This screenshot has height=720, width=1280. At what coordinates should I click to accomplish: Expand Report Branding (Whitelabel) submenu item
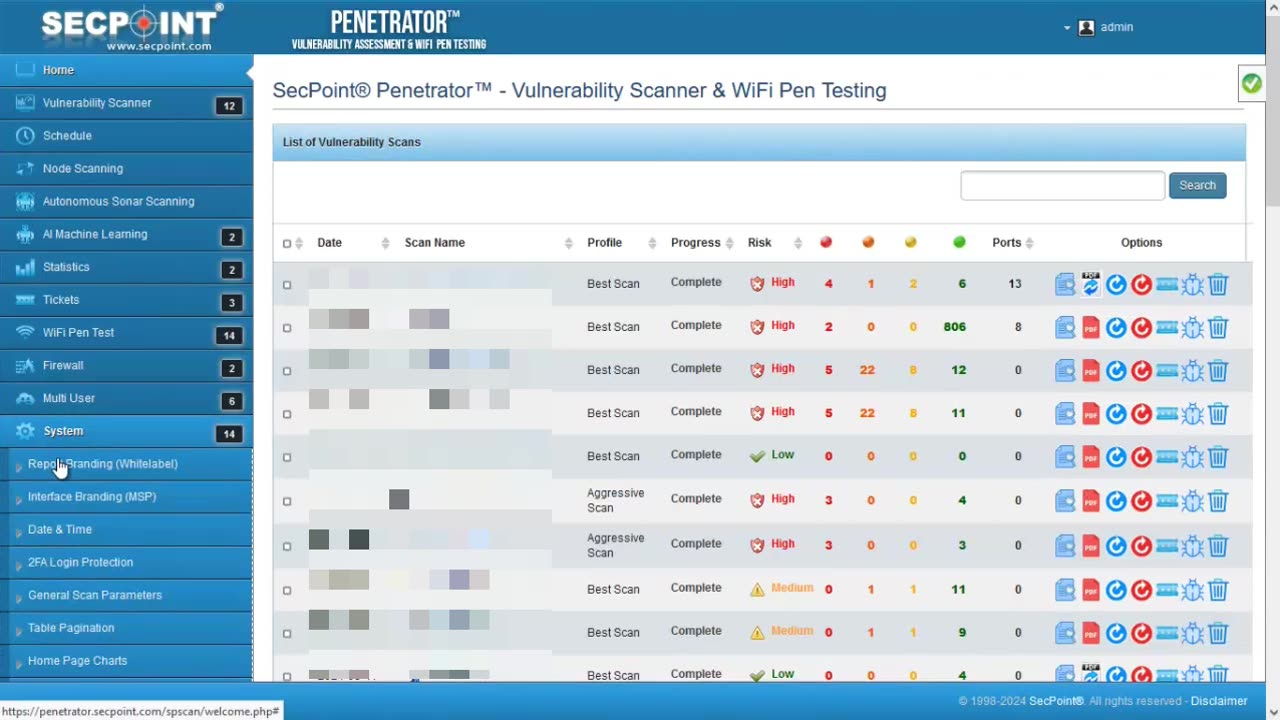[x=126, y=464]
